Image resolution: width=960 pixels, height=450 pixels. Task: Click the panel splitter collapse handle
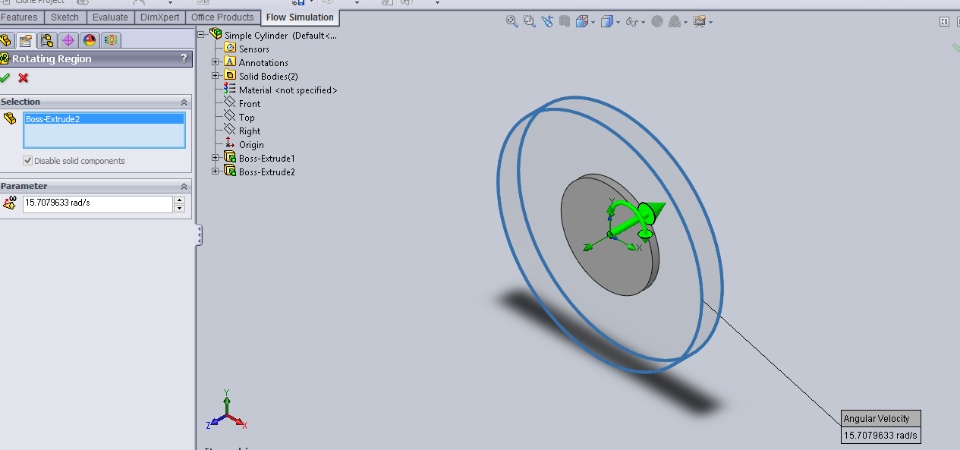pos(199,235)
